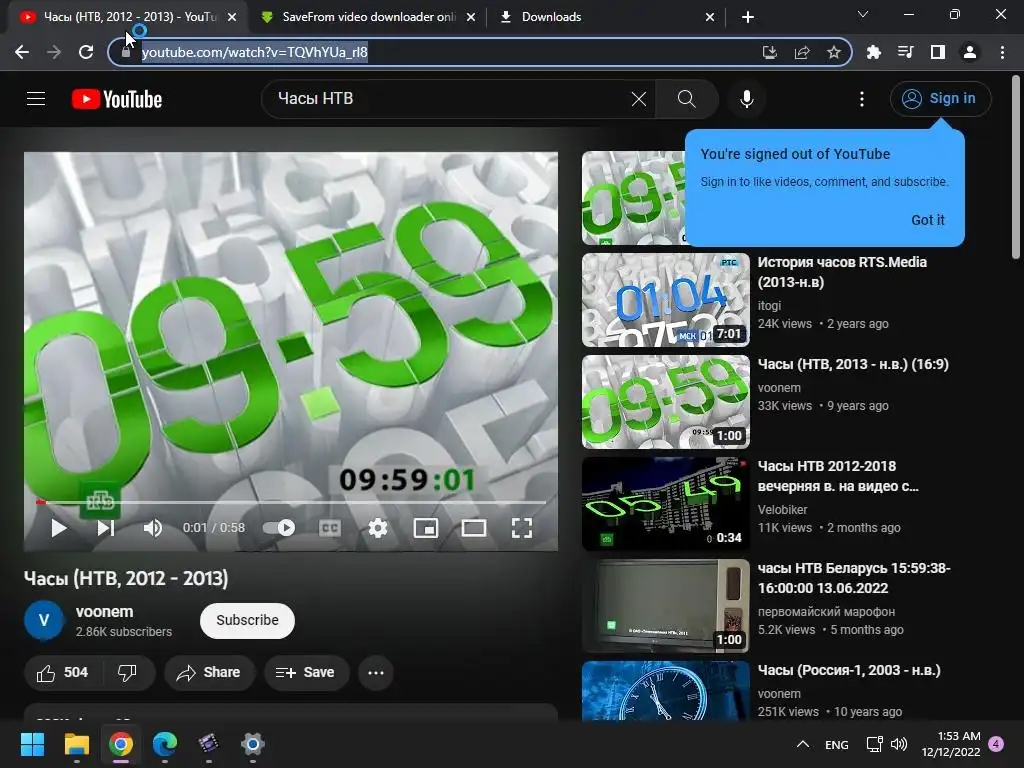Viewport: 1024px width, 768px height.
Task: Open YouTube hamburger guide menu
Action: coord(36,99)
